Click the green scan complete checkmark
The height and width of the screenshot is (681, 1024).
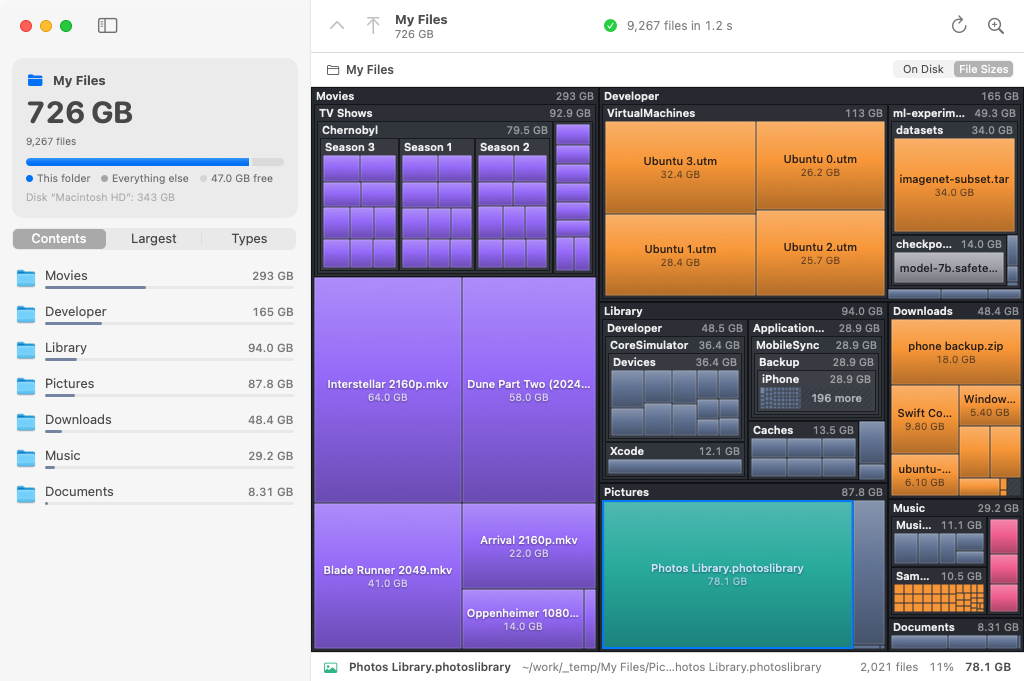click(x=611, y=25)
